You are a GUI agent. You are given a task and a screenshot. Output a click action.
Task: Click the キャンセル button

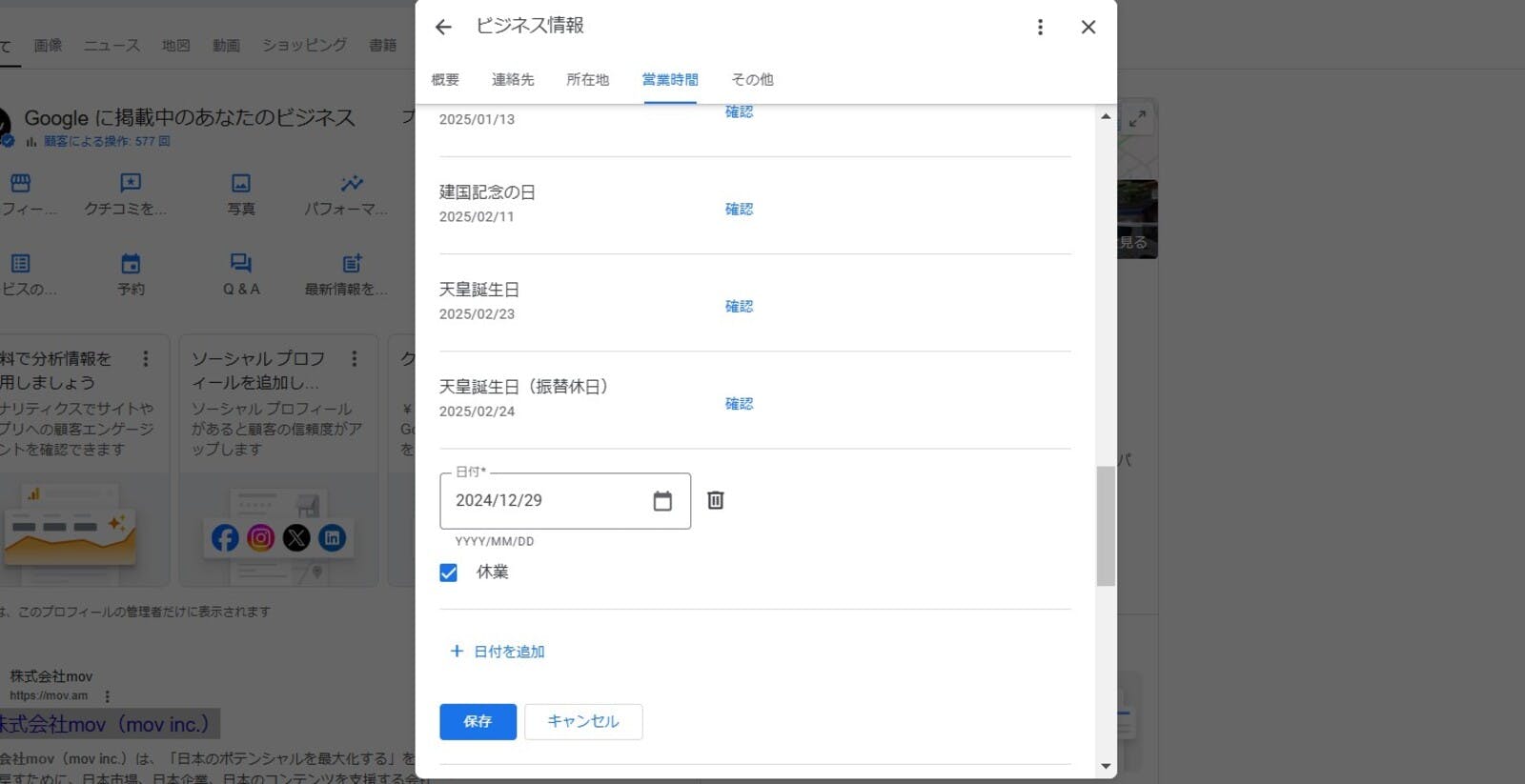pyautogui.click(x=583, y=721)
